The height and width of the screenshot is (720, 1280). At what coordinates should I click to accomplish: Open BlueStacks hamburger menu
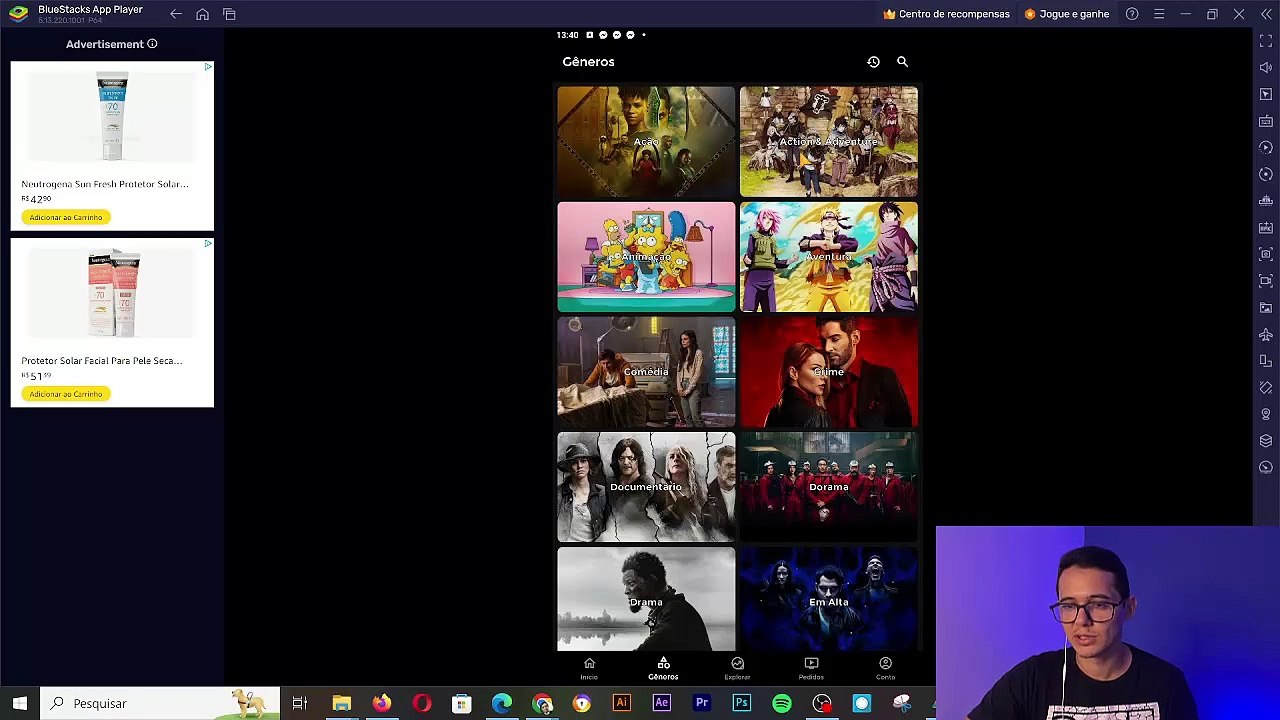(x=1159, y=14)
